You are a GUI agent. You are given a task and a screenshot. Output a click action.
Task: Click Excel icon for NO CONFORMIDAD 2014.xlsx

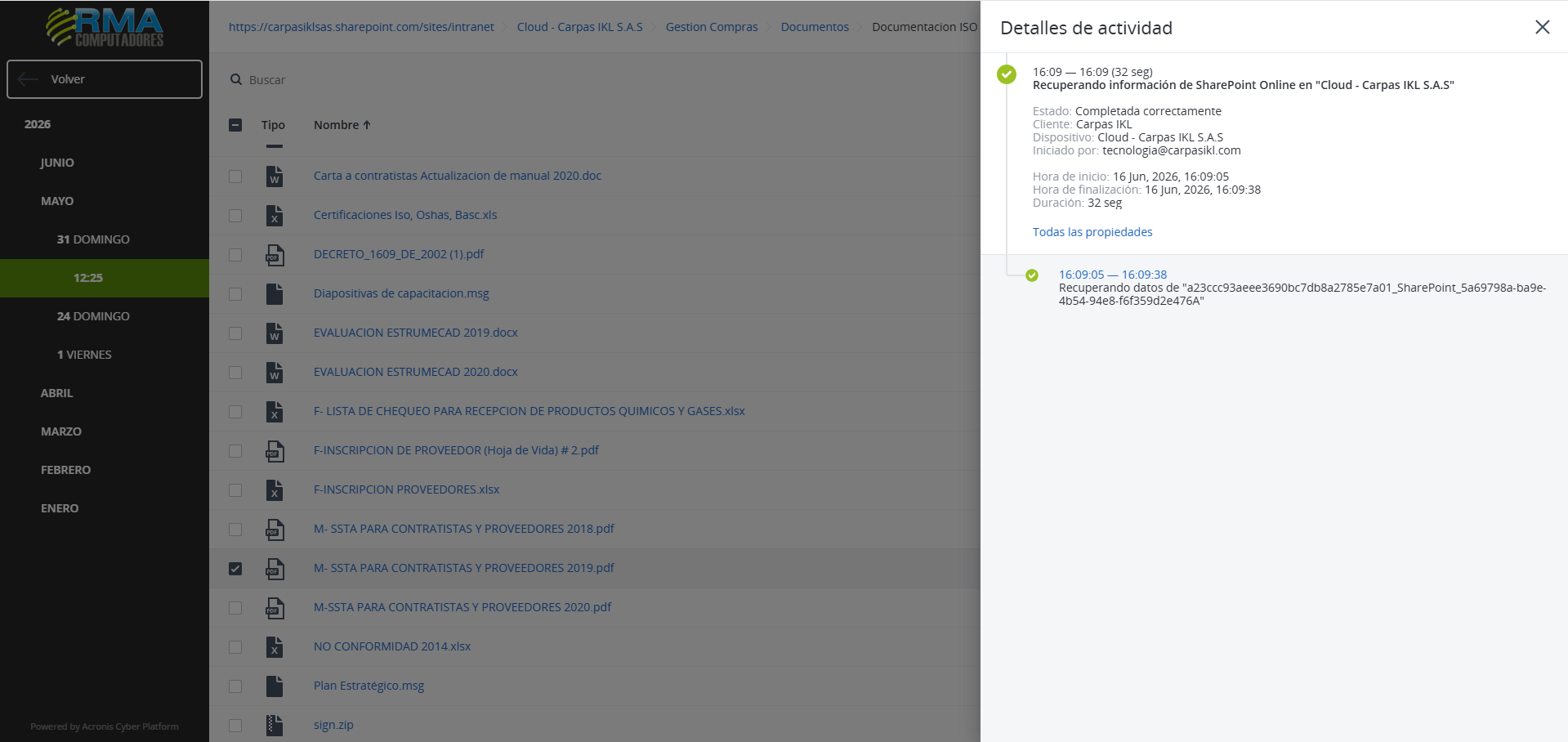pyautogui.click(x=275, y=646)
